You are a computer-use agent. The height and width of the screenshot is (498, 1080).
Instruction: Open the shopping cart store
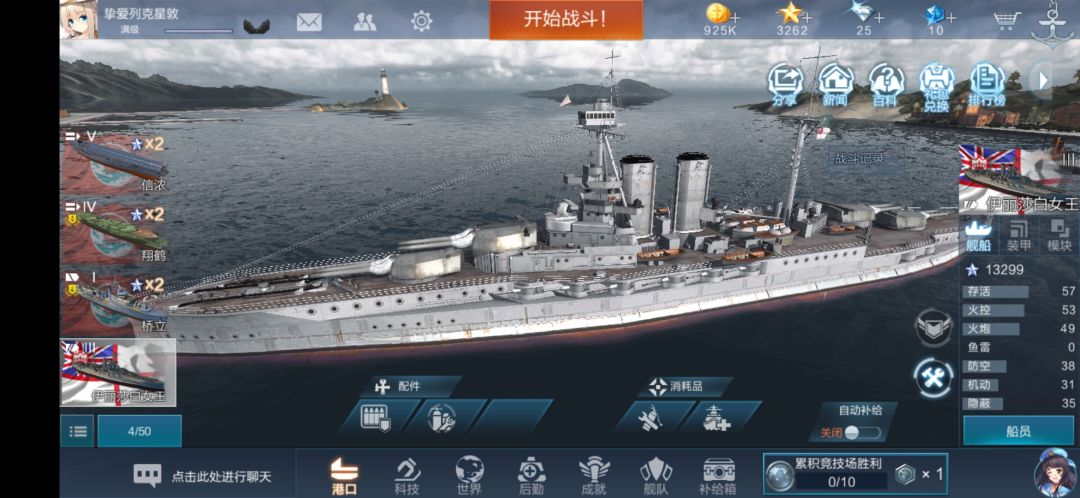click(1007, 20)
